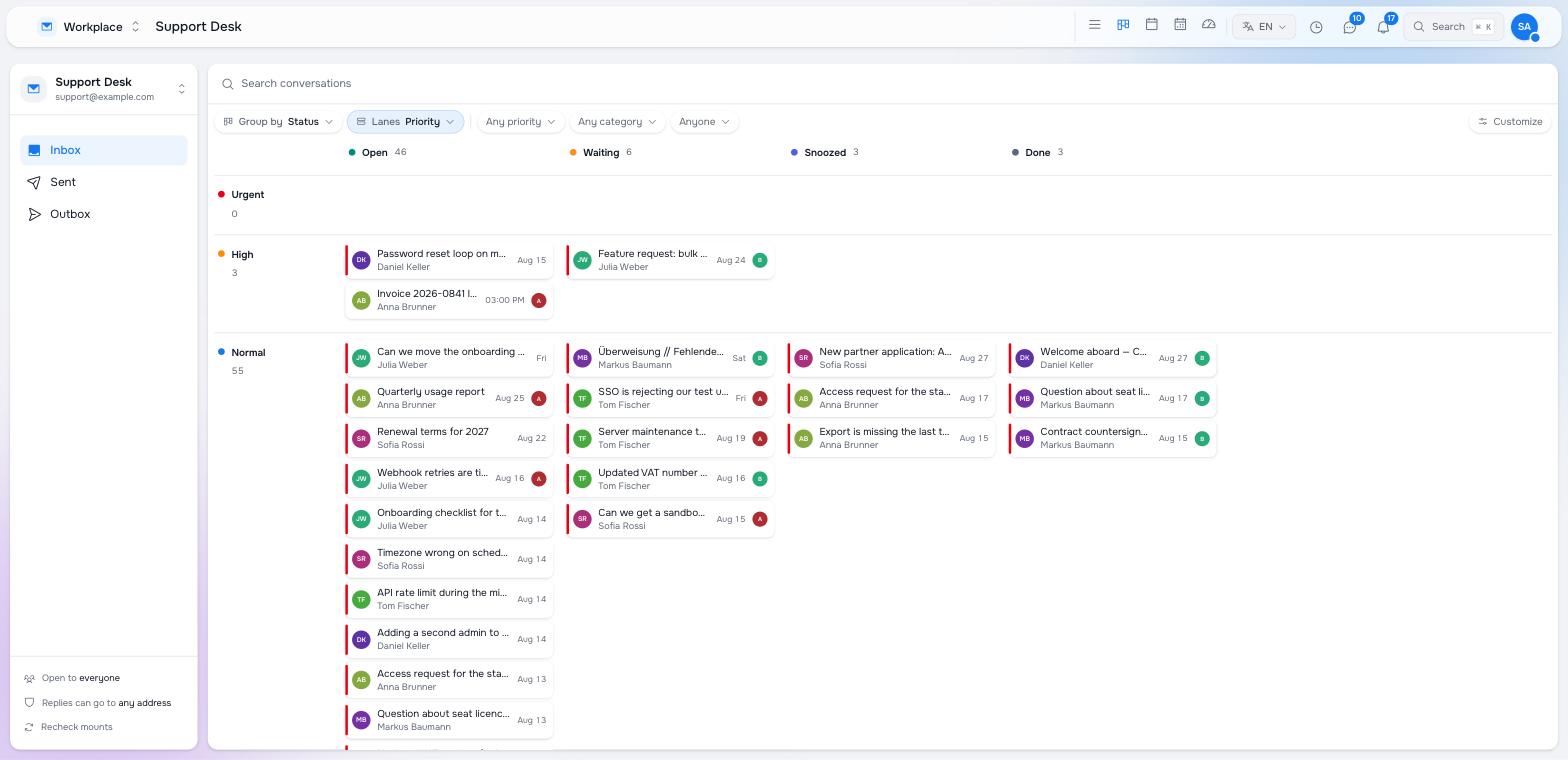Screen dimensions: 1568x760
Task: Open Server maintenance card in Waiting
Action: coord(670,438)
